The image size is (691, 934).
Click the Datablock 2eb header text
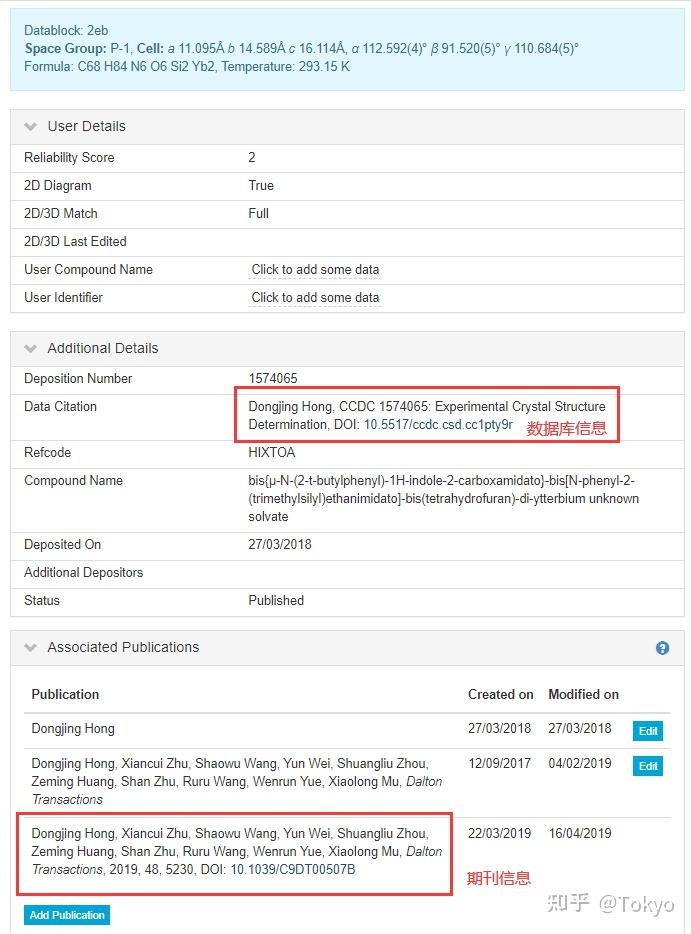pos(65,30)
